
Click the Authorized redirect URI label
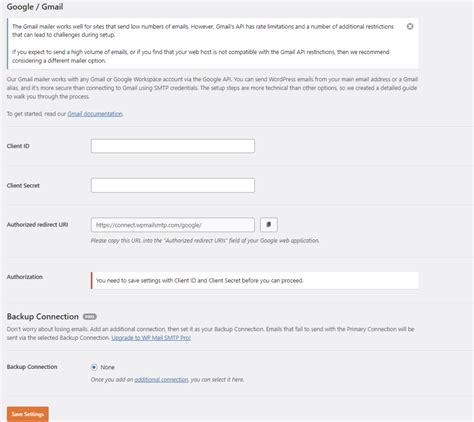click(37, 225)
